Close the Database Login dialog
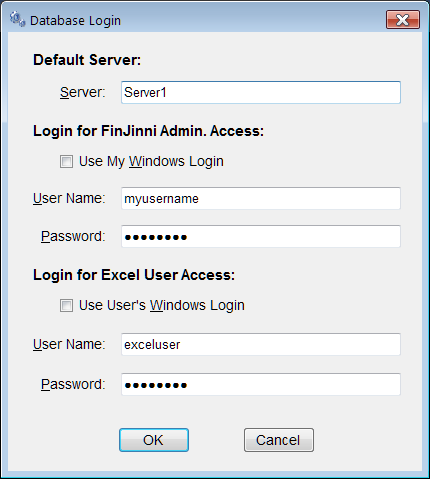The height and width of the screenshot is (479, 430). (403, 20)
